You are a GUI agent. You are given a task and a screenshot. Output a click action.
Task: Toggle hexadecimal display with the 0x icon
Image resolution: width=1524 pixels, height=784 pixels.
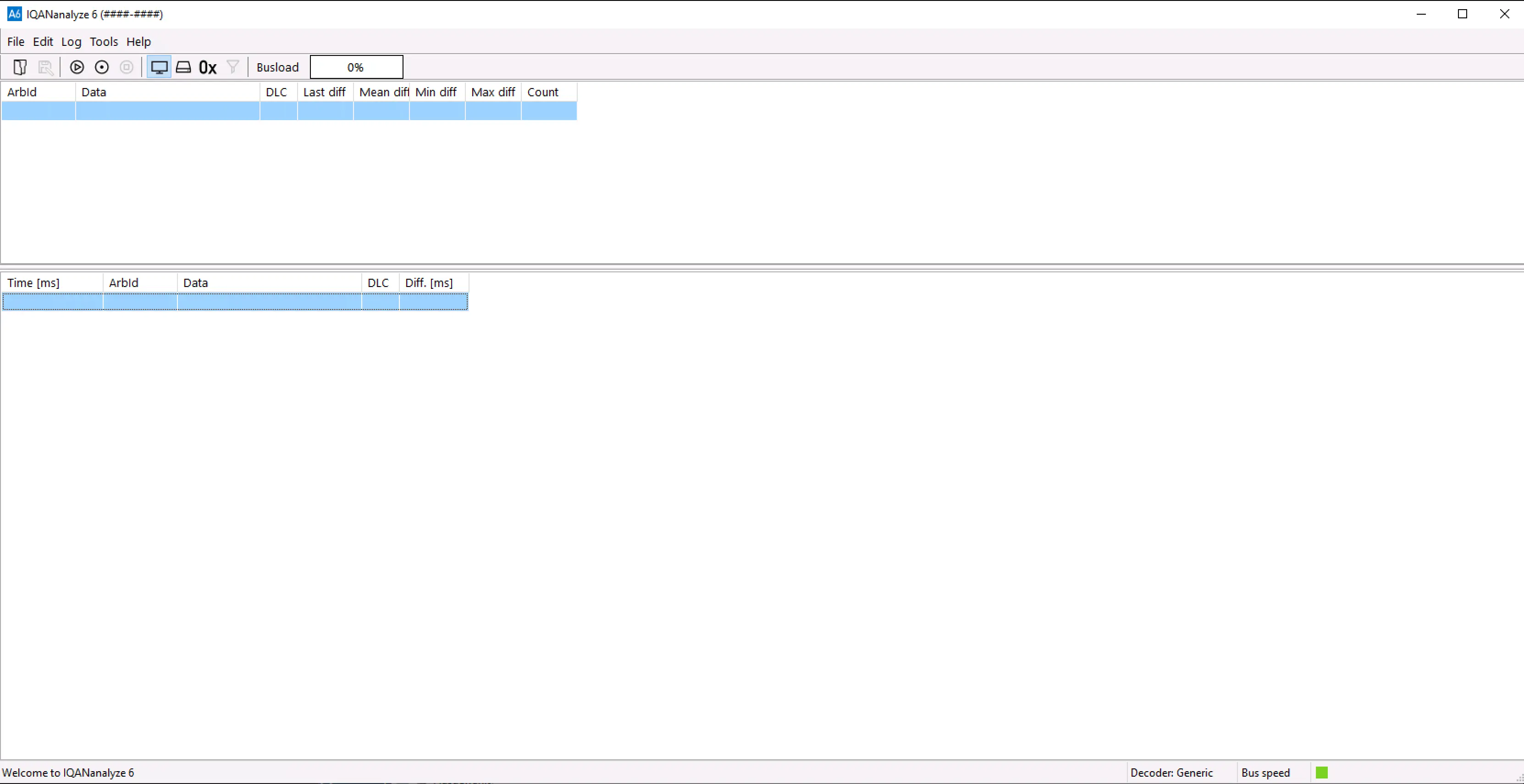tap(207, 67)
